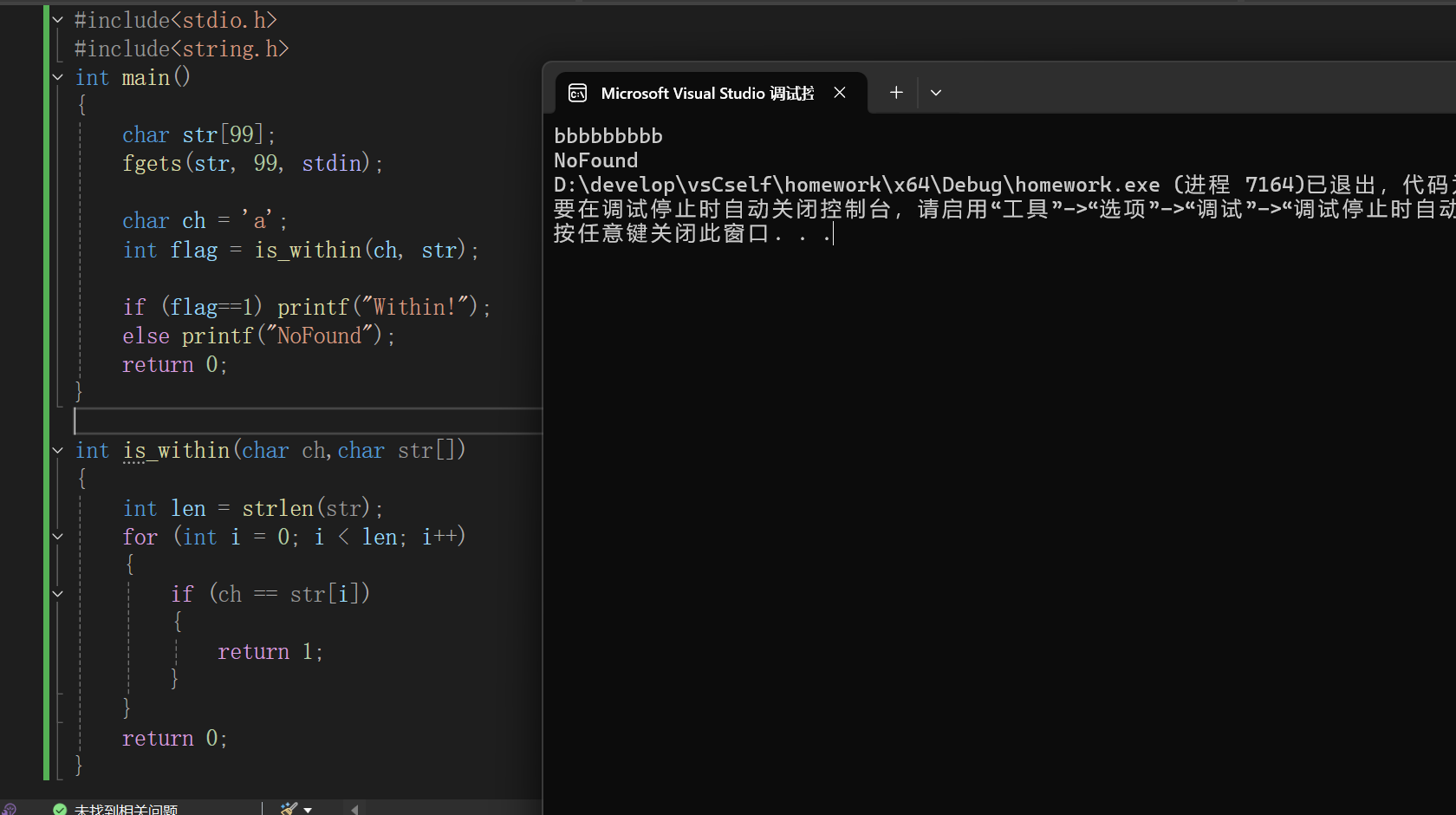Click the "按任意键关闭此窗口" console line
Viewport: 1456px width, 815px height.
[692, 233]
